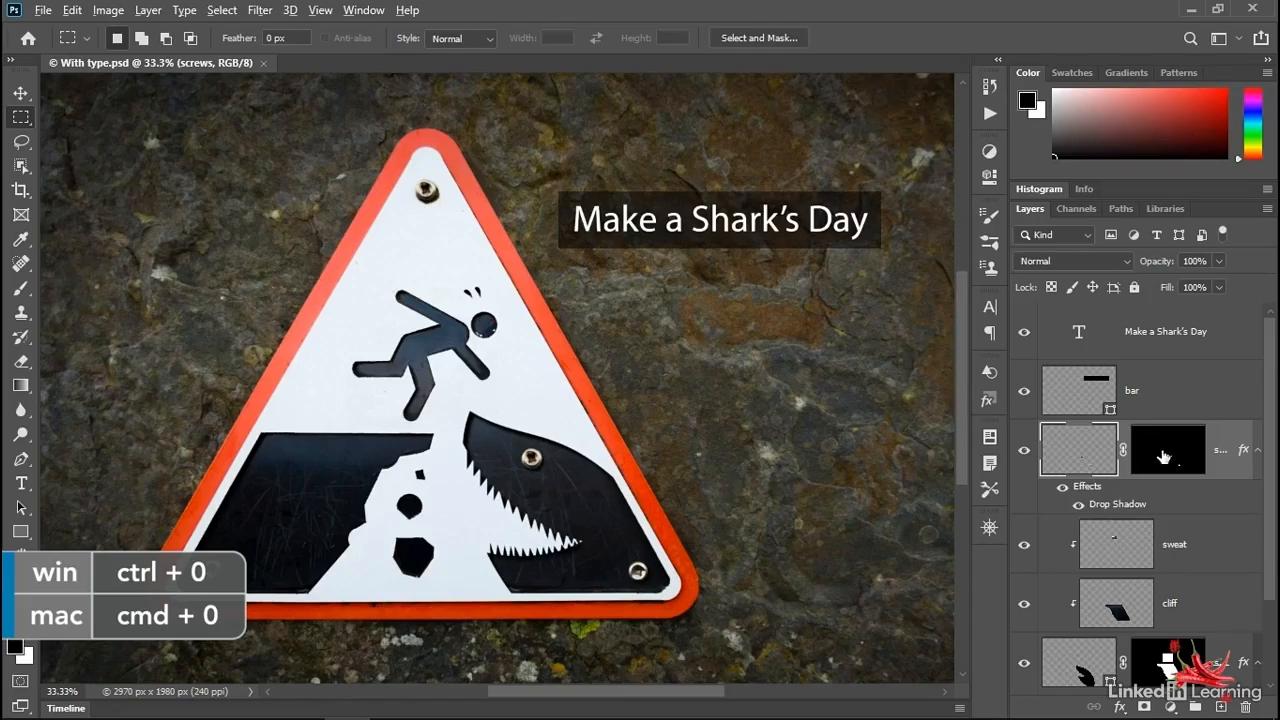1280x720 pixels.
Task: Click the Feather input field
Action: [x=286, y=38]
